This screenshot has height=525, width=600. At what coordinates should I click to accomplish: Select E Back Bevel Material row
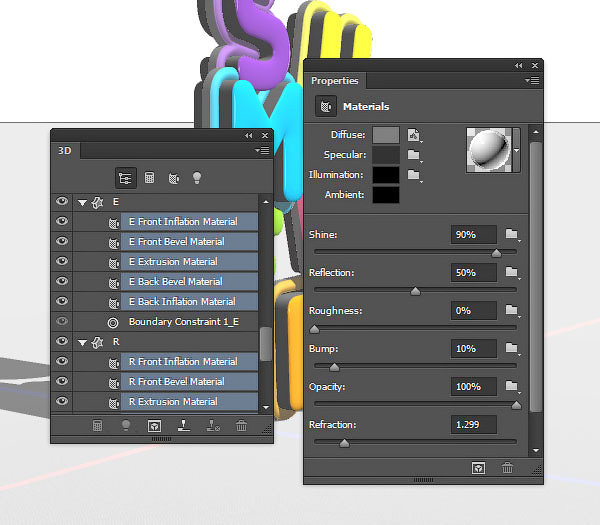click(189, 282)
